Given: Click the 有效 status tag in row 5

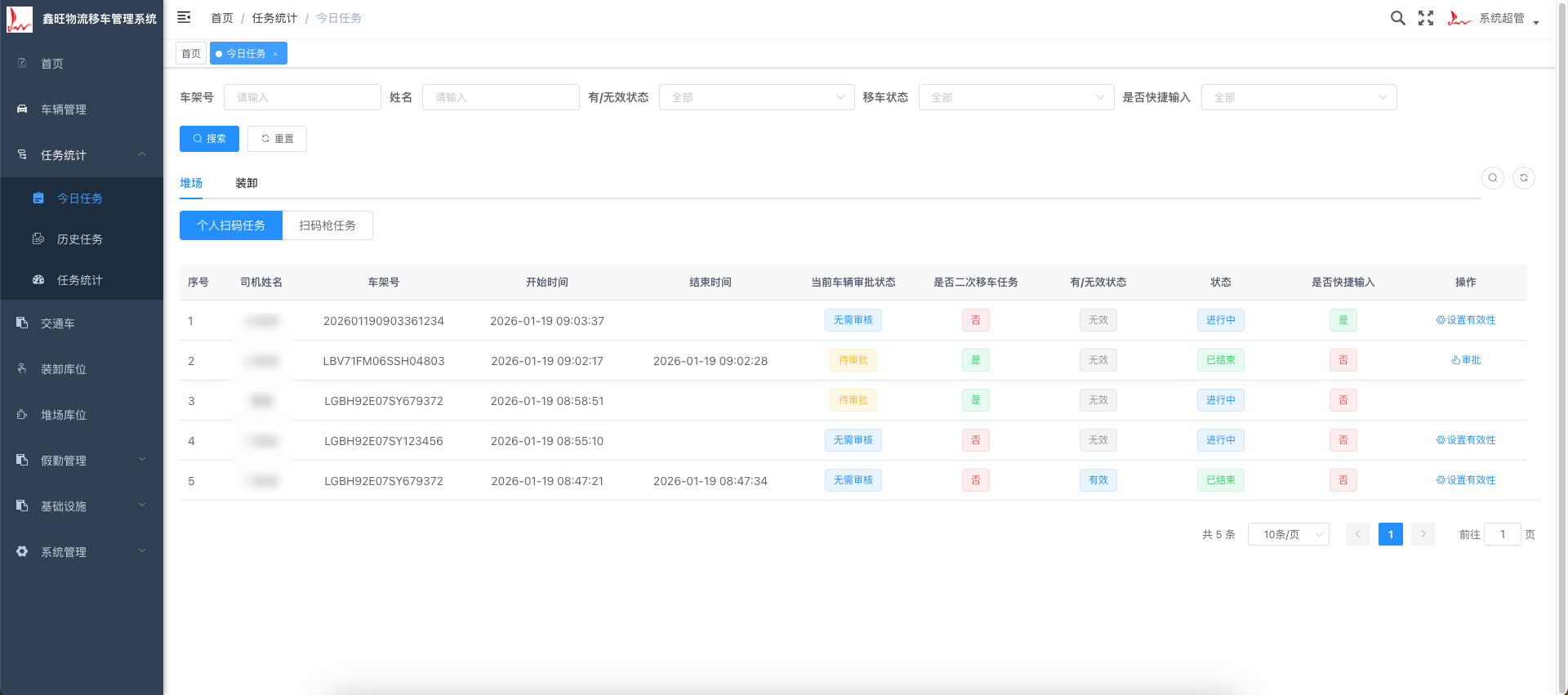Looking at the screenshot, I should click(x=1098, y=480).
